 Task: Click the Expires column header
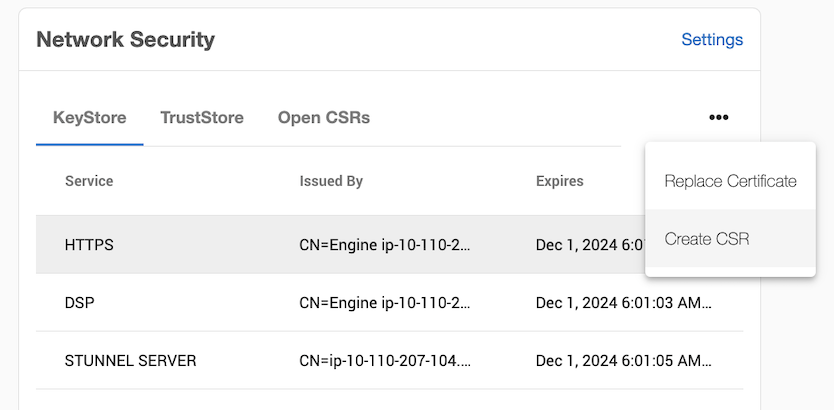[x=560, y=181]
